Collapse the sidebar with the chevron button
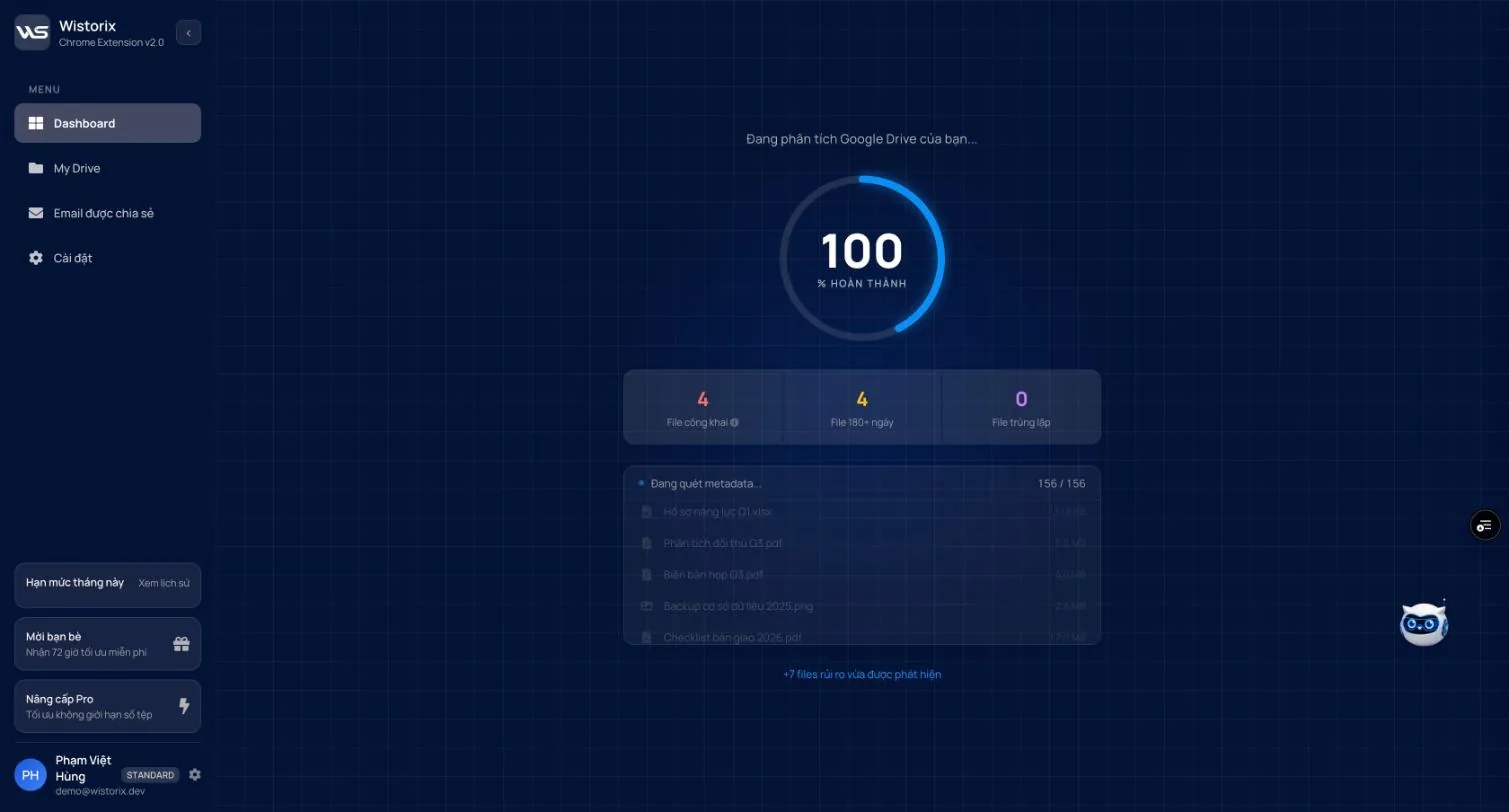This screenshot has width=1509, height=812. click(188, 33)
